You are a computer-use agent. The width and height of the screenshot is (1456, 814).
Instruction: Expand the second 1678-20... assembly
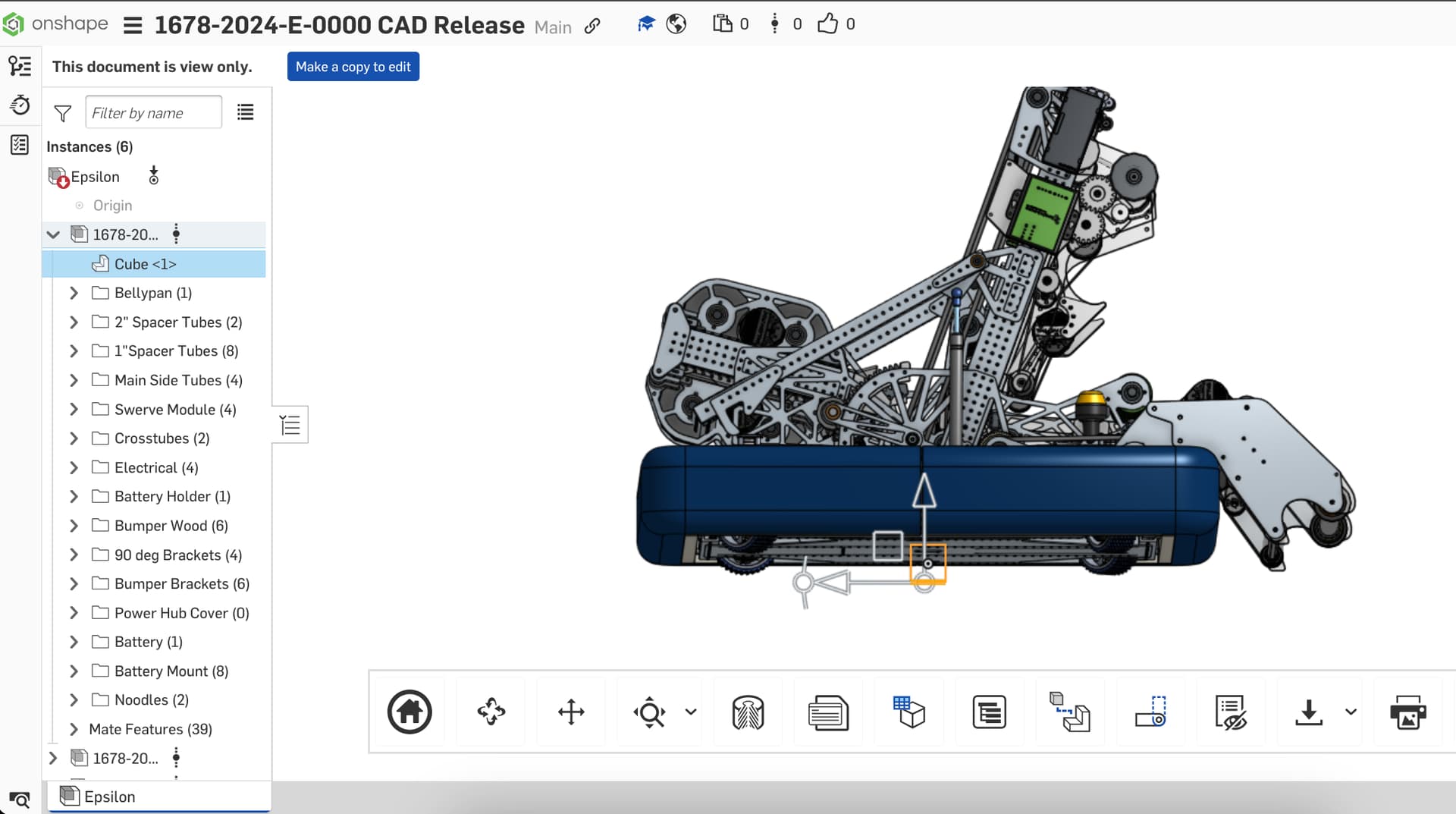click(x=53, y=758)
